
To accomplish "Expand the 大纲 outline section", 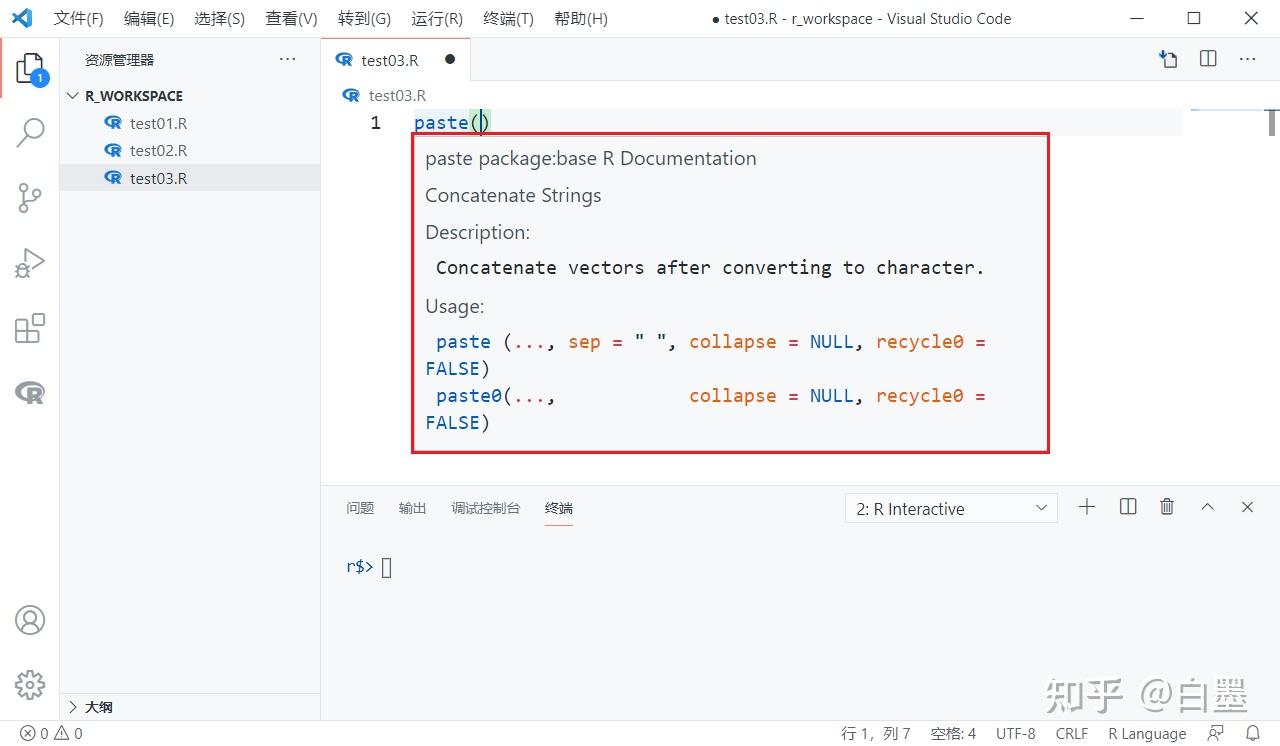I will click(x=73, y=707).
